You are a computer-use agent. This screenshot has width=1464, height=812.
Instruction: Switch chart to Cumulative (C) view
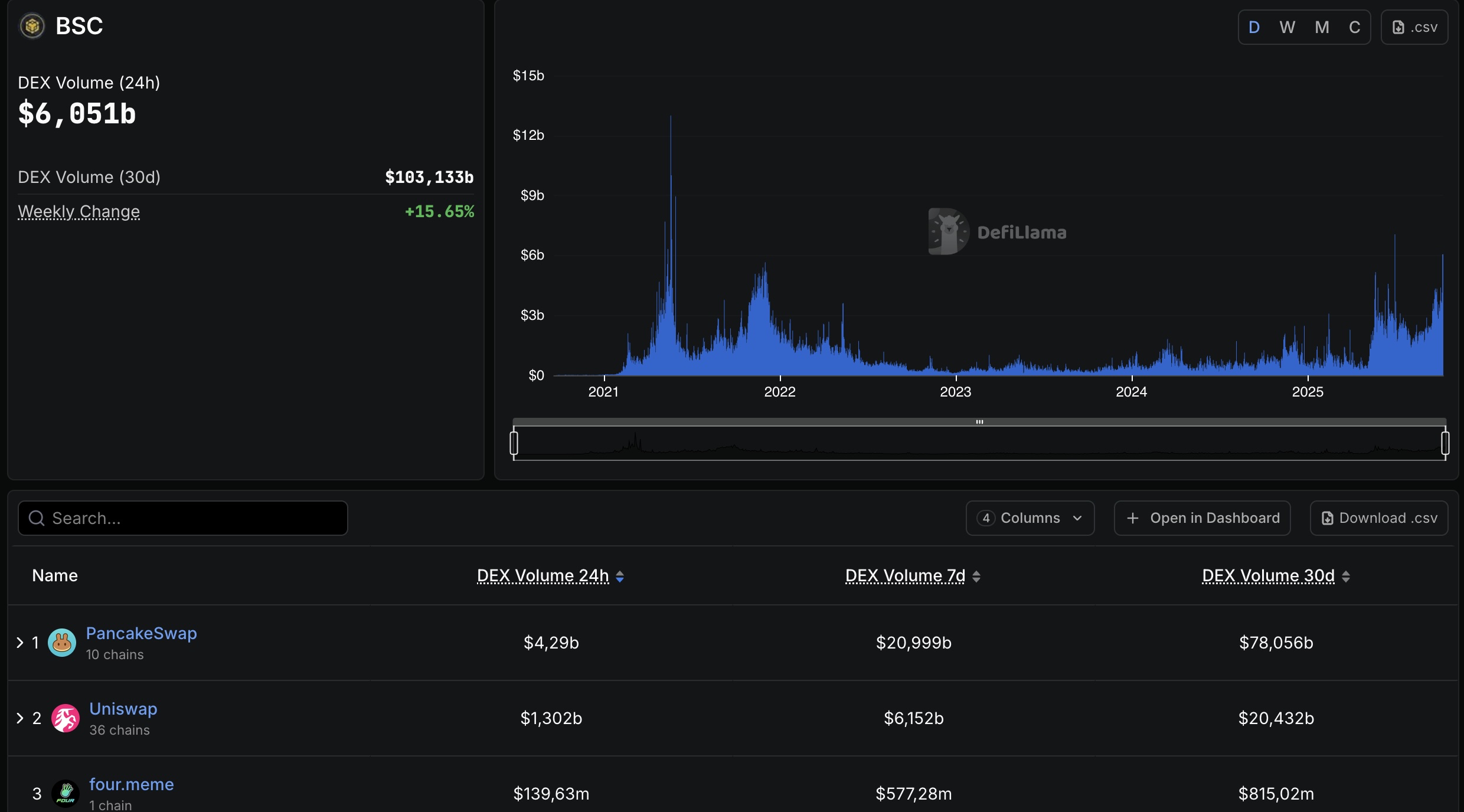(x=1355, y=28)
